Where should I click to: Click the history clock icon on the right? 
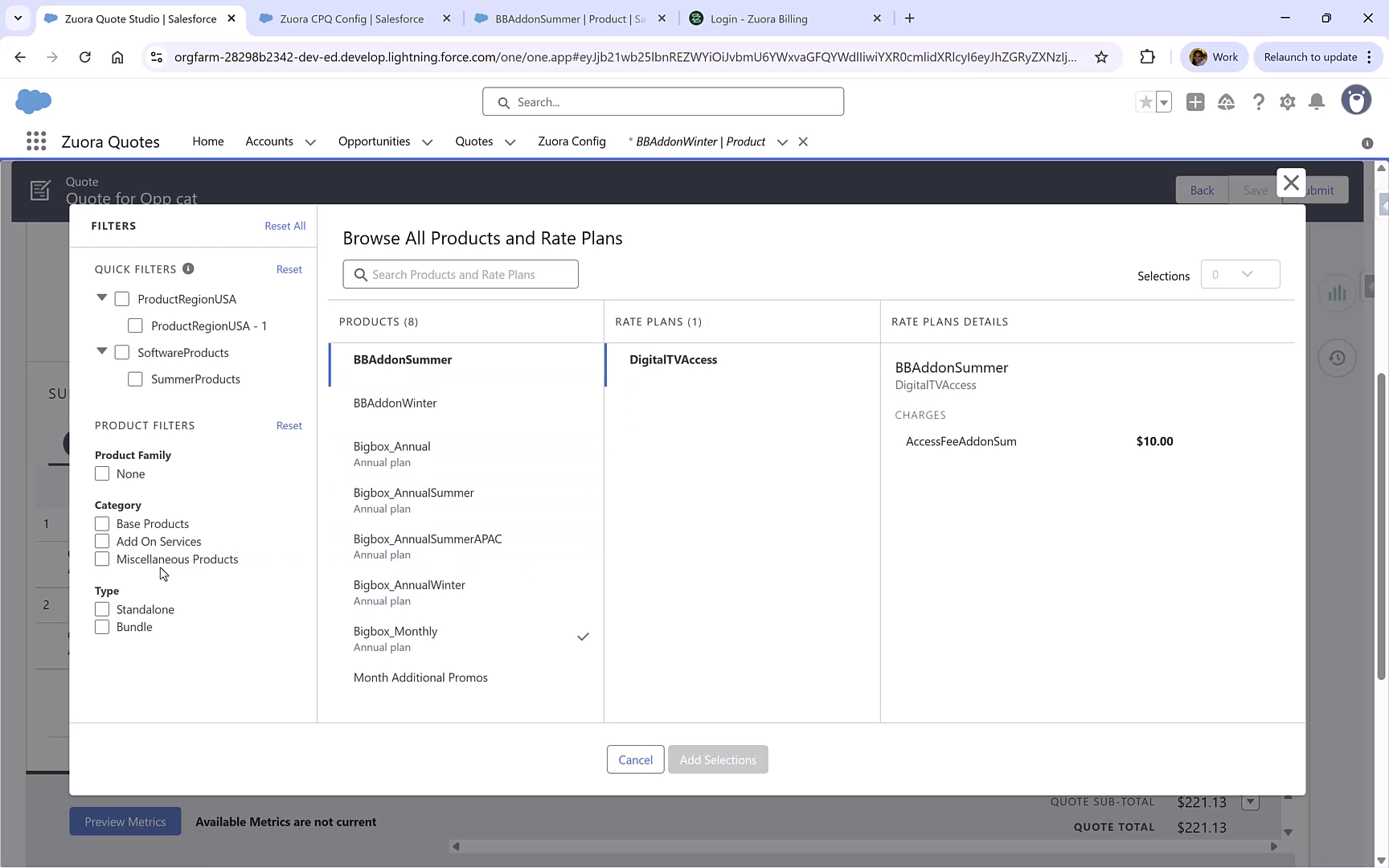(x=1337, y=358)
